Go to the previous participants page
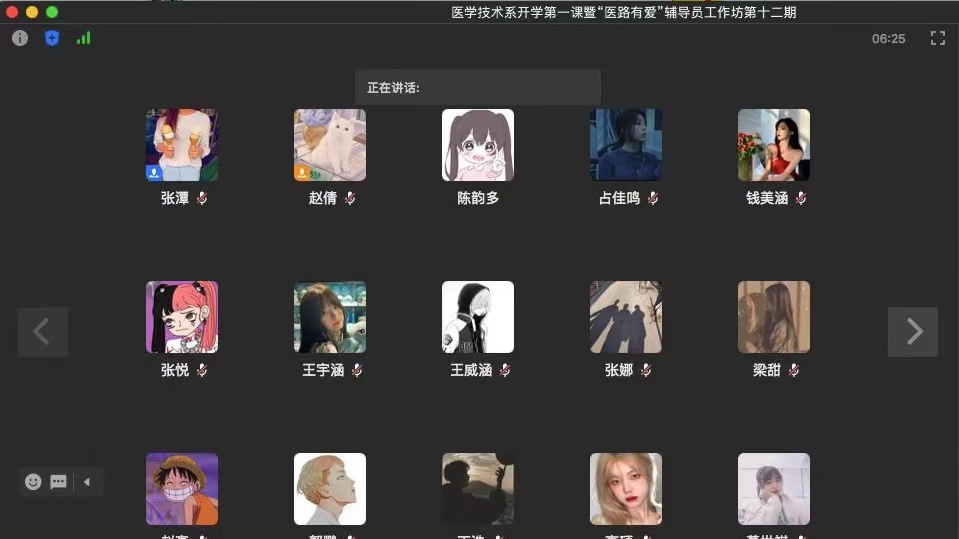This screenshot has width=959, height=539. pyautogui.click(x=42, y=332)
